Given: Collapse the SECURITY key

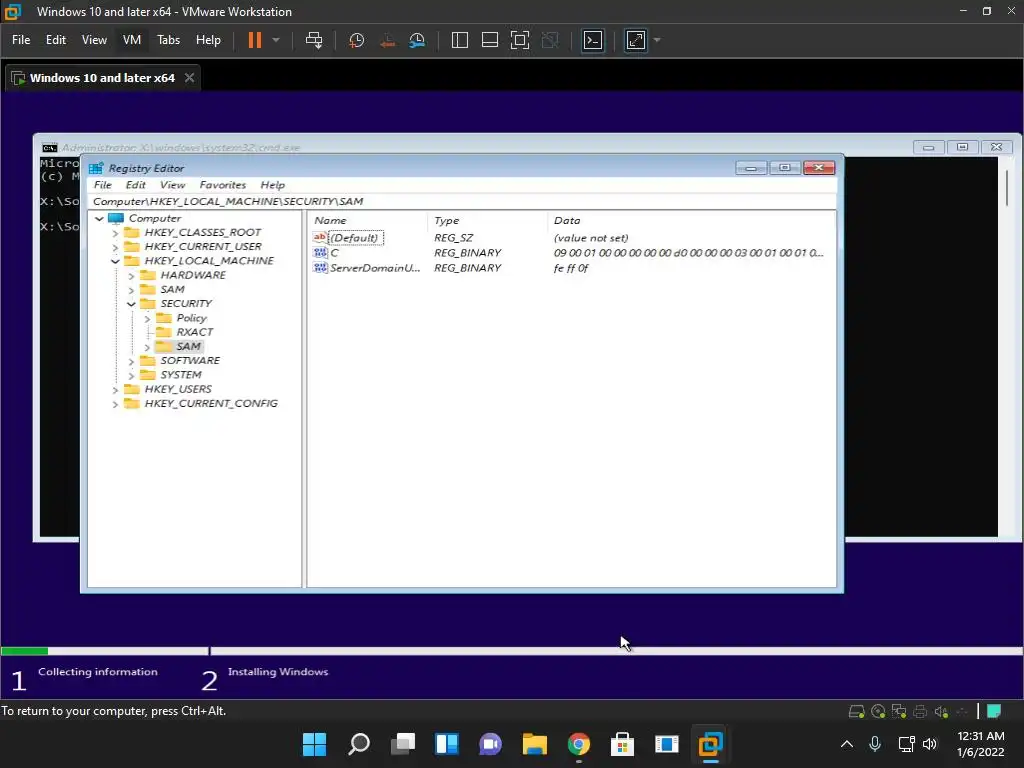Looking at the screenshot, I should (131, 304).
